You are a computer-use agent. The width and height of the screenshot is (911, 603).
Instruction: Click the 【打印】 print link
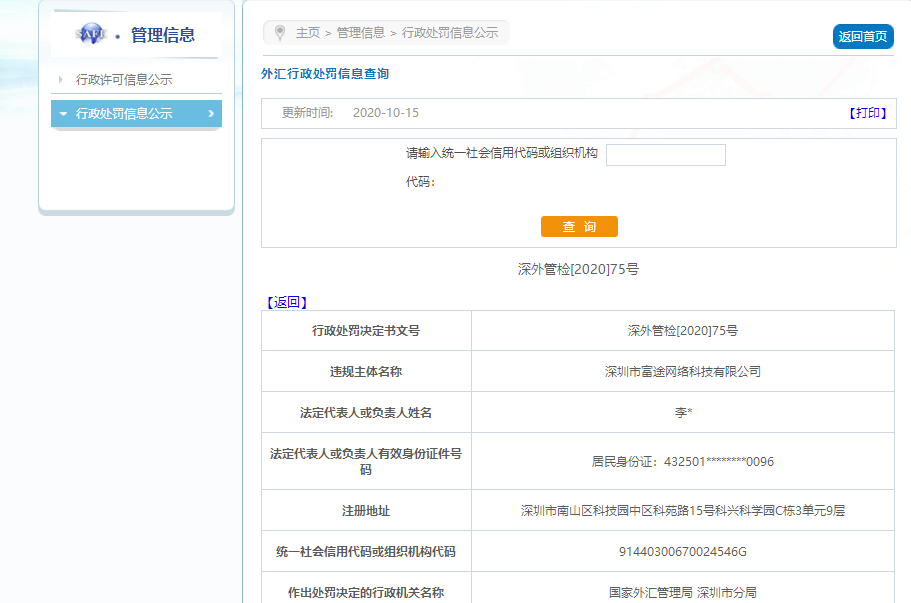pos(867,113)
